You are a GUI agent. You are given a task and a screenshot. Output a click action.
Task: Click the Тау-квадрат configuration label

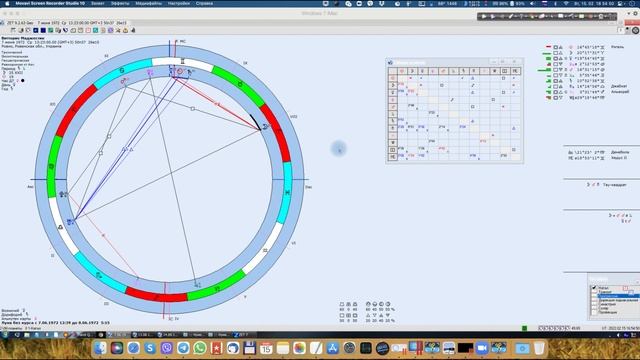tap(614, 185)
